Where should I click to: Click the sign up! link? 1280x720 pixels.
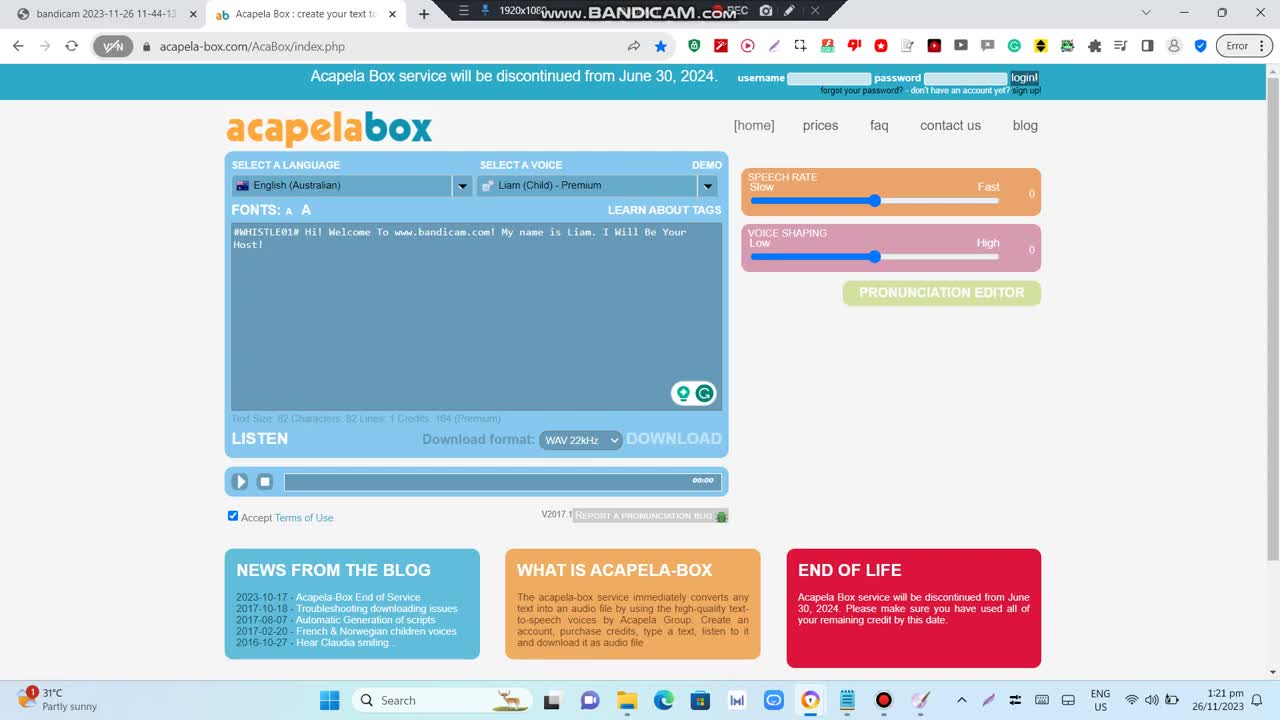[1027, 90]
